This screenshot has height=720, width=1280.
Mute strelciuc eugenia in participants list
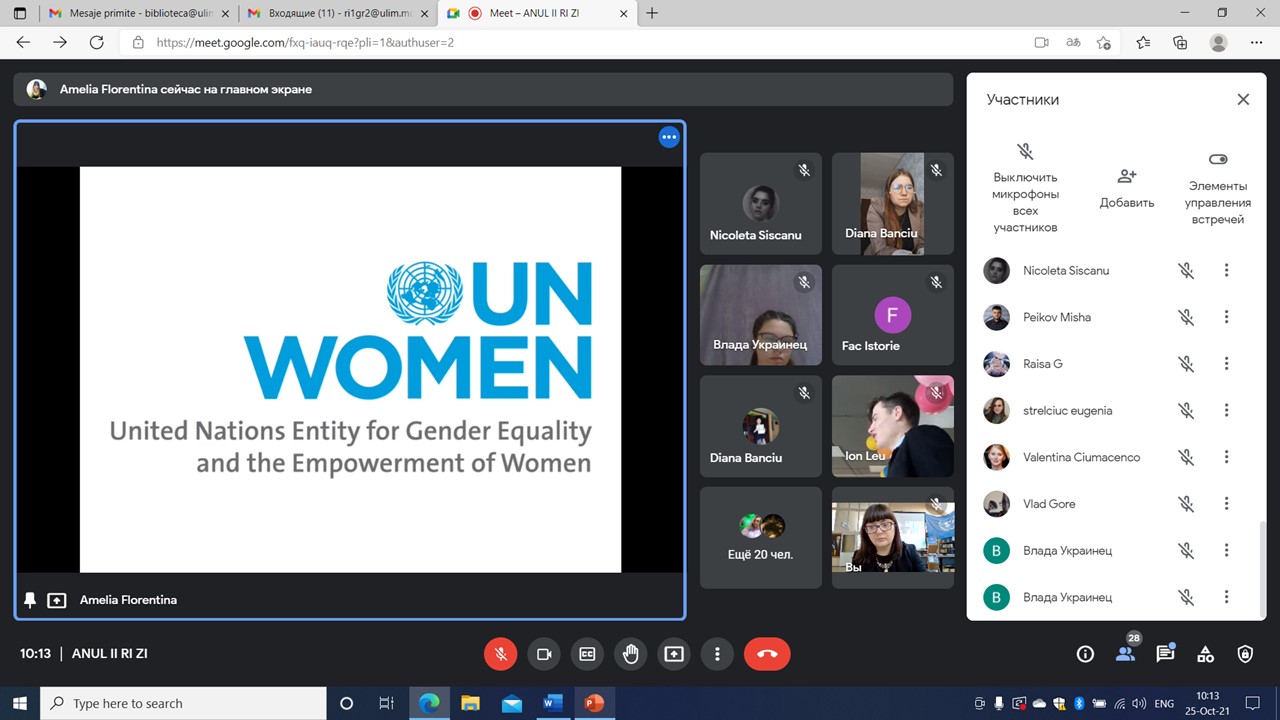click(1186, 411)
